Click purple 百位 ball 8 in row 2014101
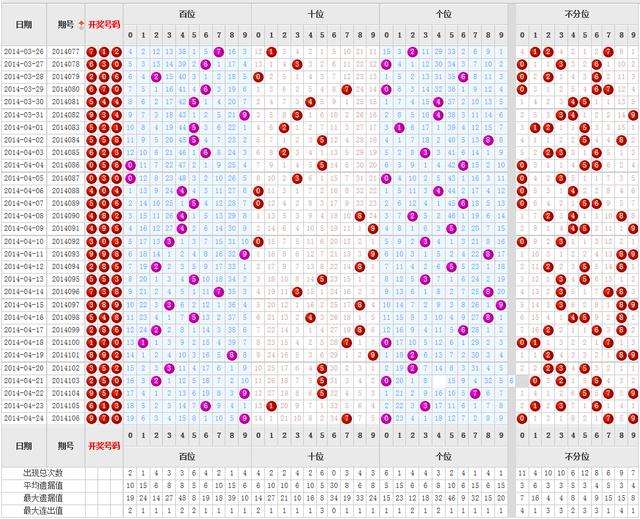 pos(232,355)
